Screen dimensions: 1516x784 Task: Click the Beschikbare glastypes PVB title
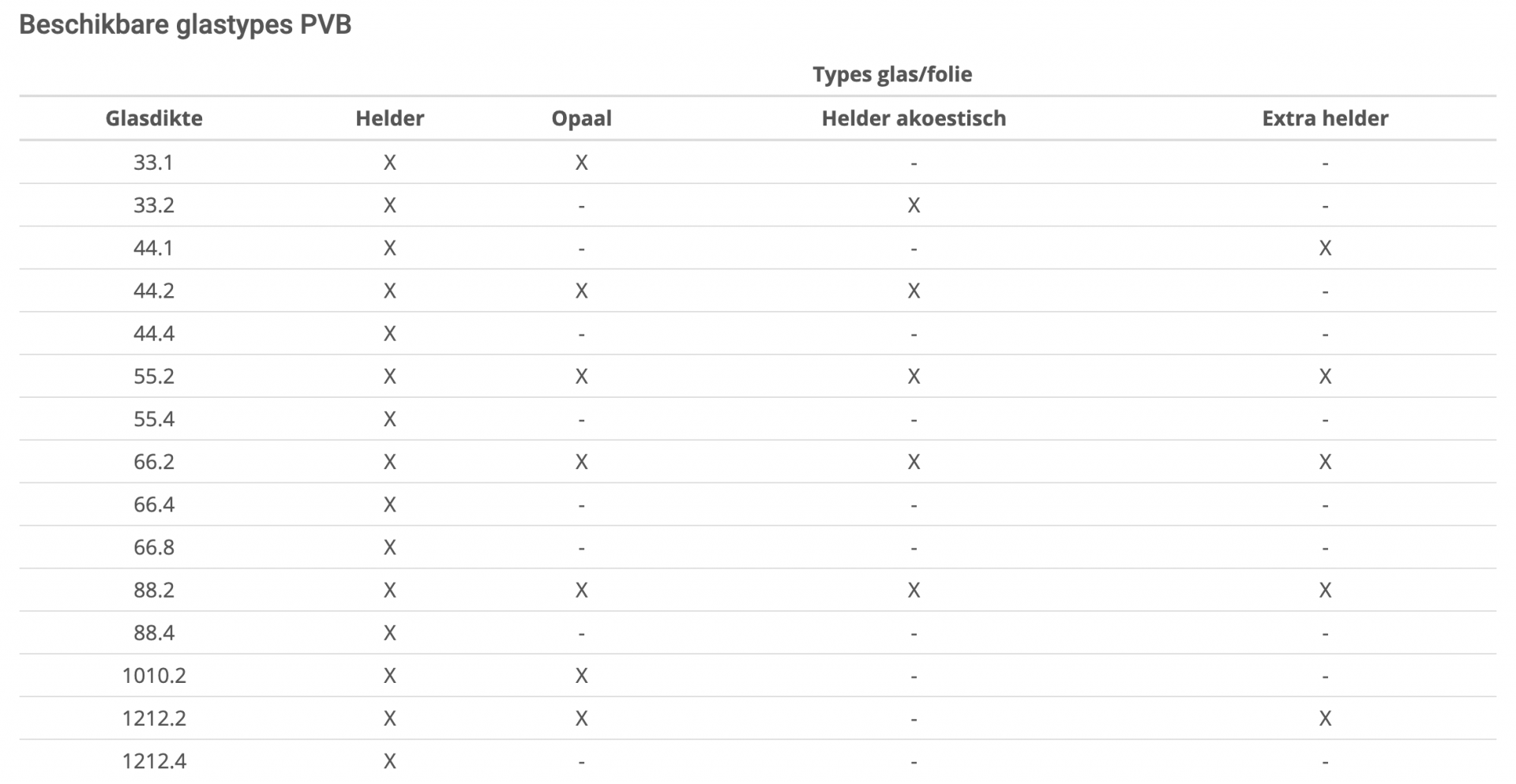[x=186, y=24]
